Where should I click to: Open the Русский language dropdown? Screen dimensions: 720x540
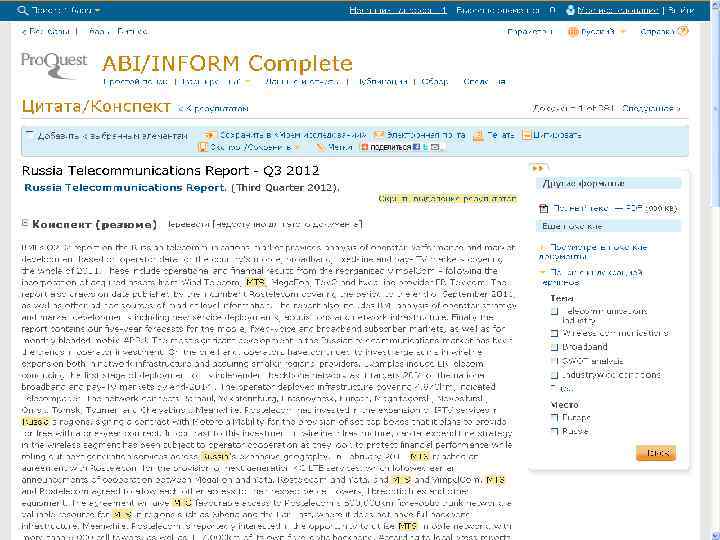pos(623,32)
